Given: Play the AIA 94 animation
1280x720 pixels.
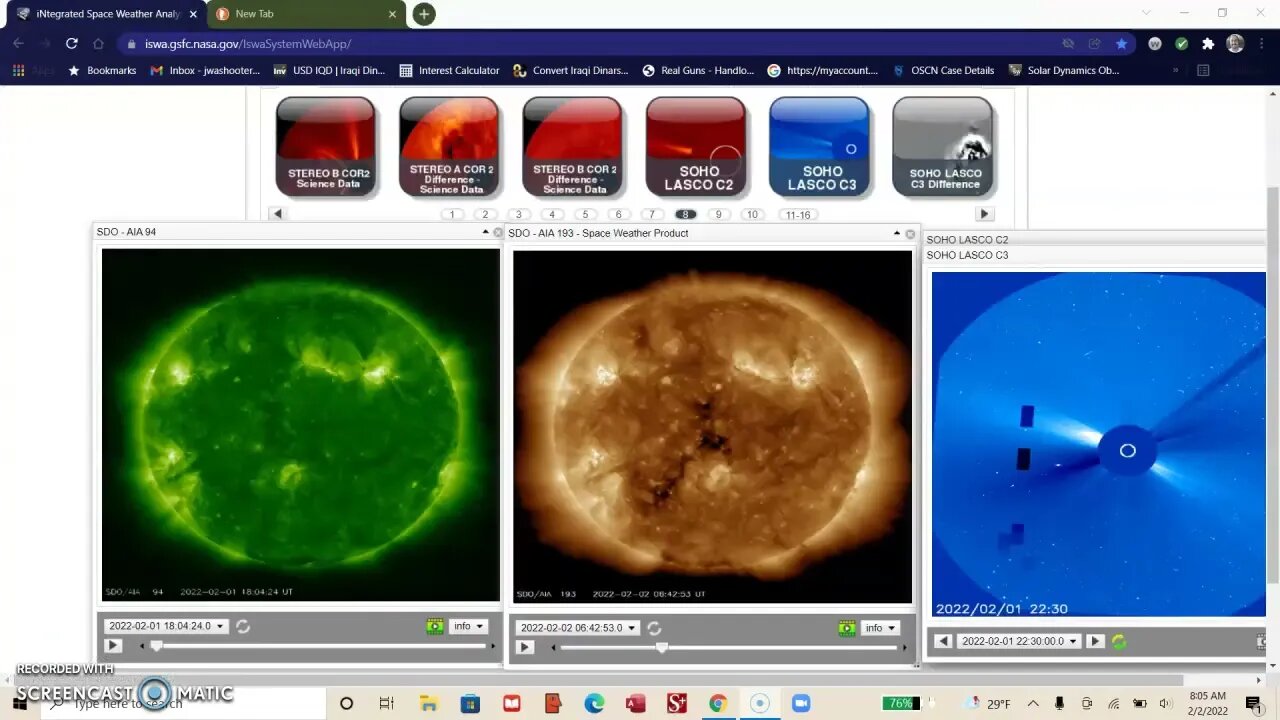Looking at the screenshot, I should click(113, 646).
